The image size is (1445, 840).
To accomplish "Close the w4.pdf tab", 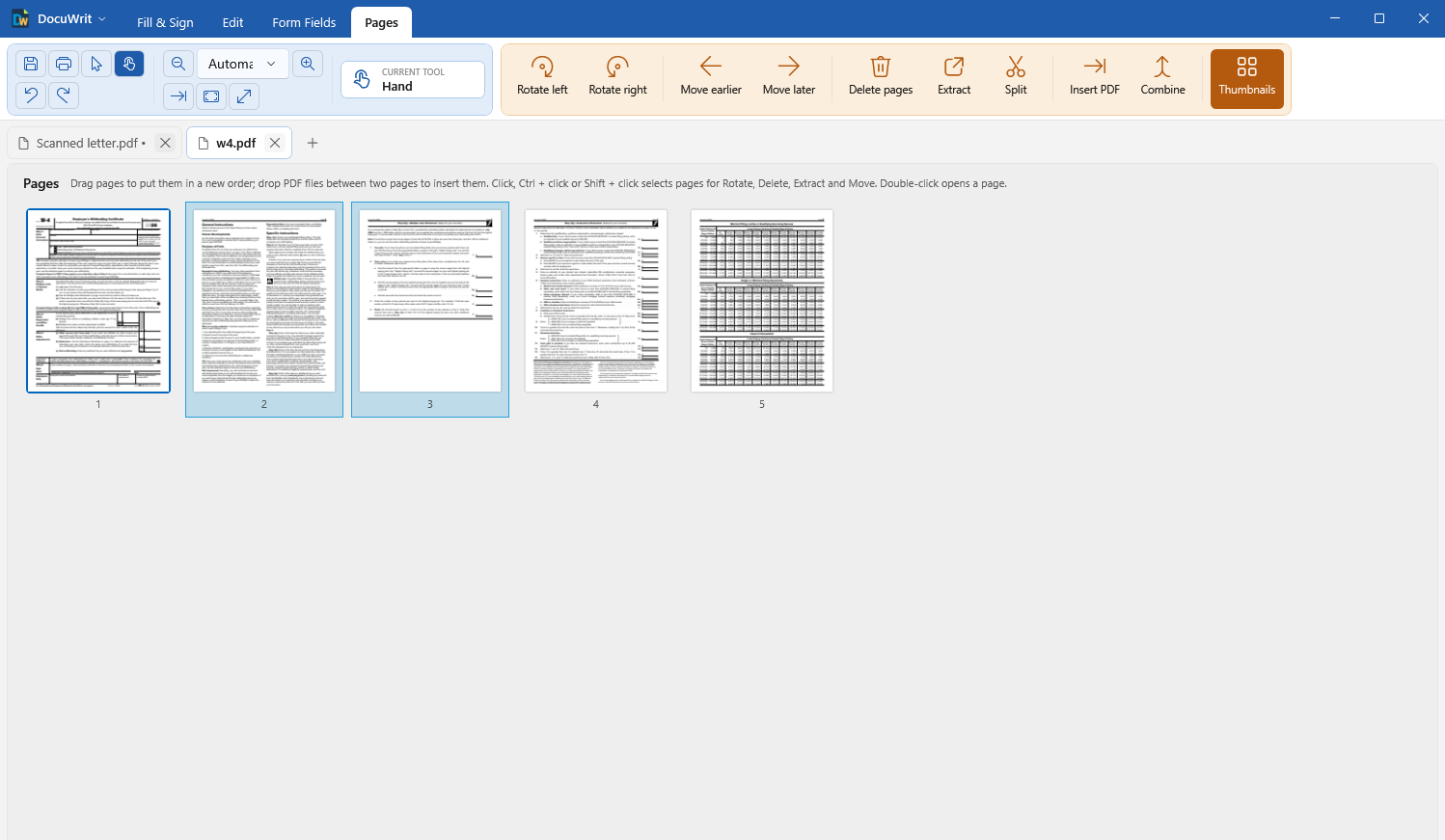I will 275,143.
